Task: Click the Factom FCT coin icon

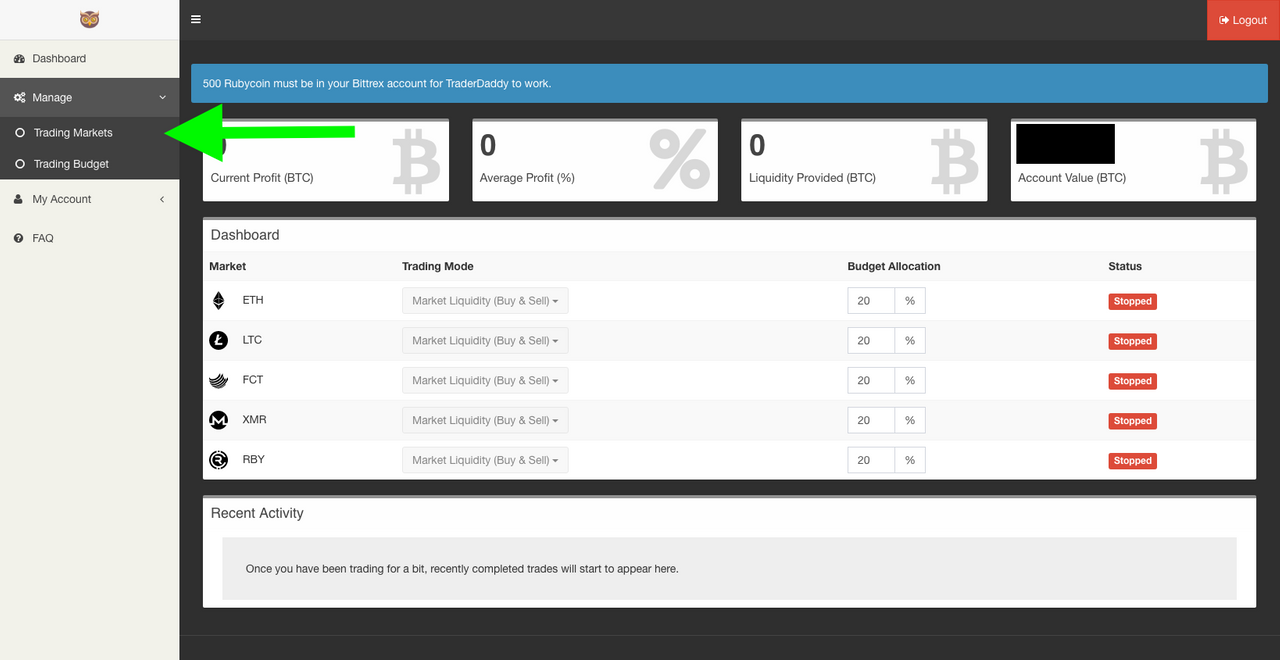Action: 219,381
